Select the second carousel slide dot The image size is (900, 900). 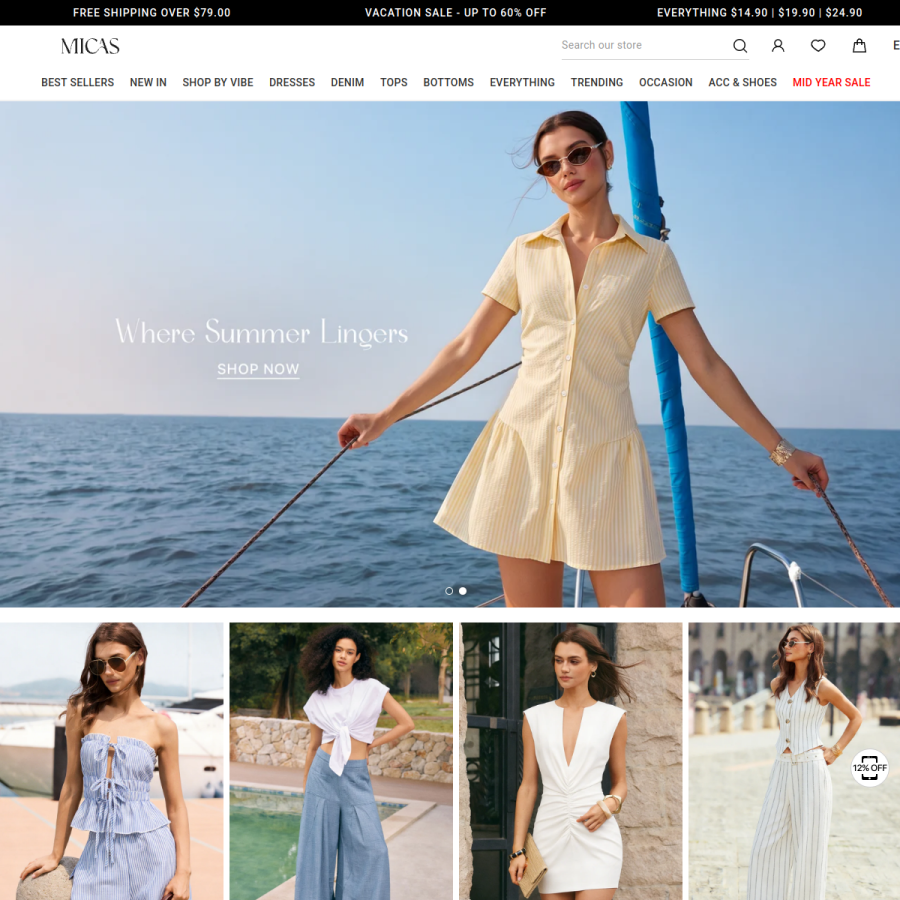[463, 591]
